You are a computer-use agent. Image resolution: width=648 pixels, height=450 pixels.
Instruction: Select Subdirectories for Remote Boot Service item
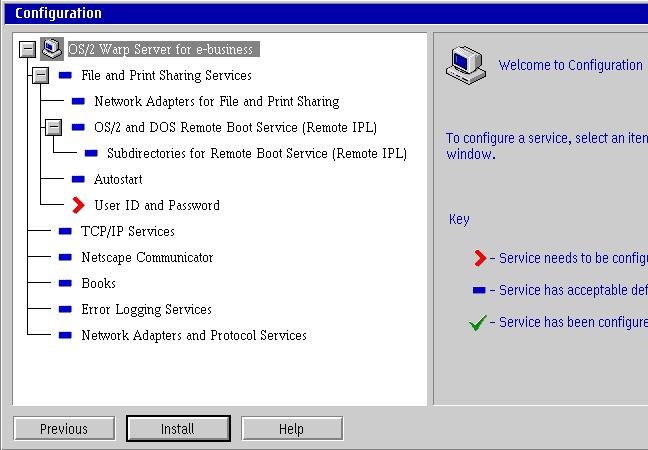pyautogui.click(x=256, y=153)
